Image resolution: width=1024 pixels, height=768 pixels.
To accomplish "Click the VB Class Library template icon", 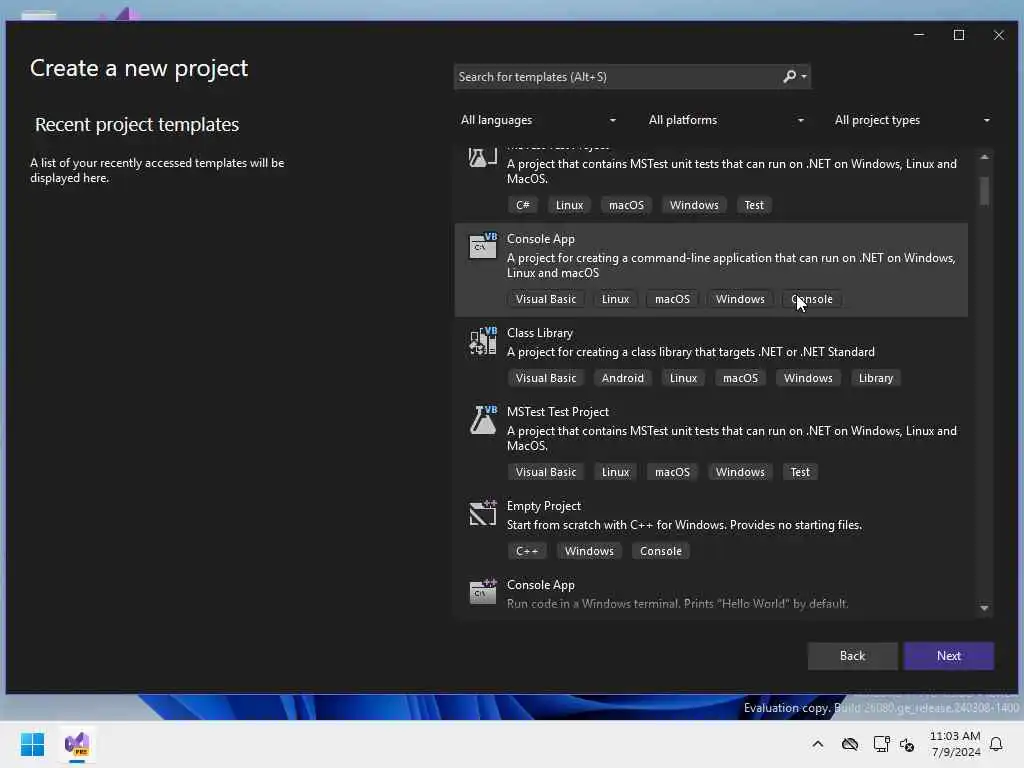I will [x=483, y=341].
